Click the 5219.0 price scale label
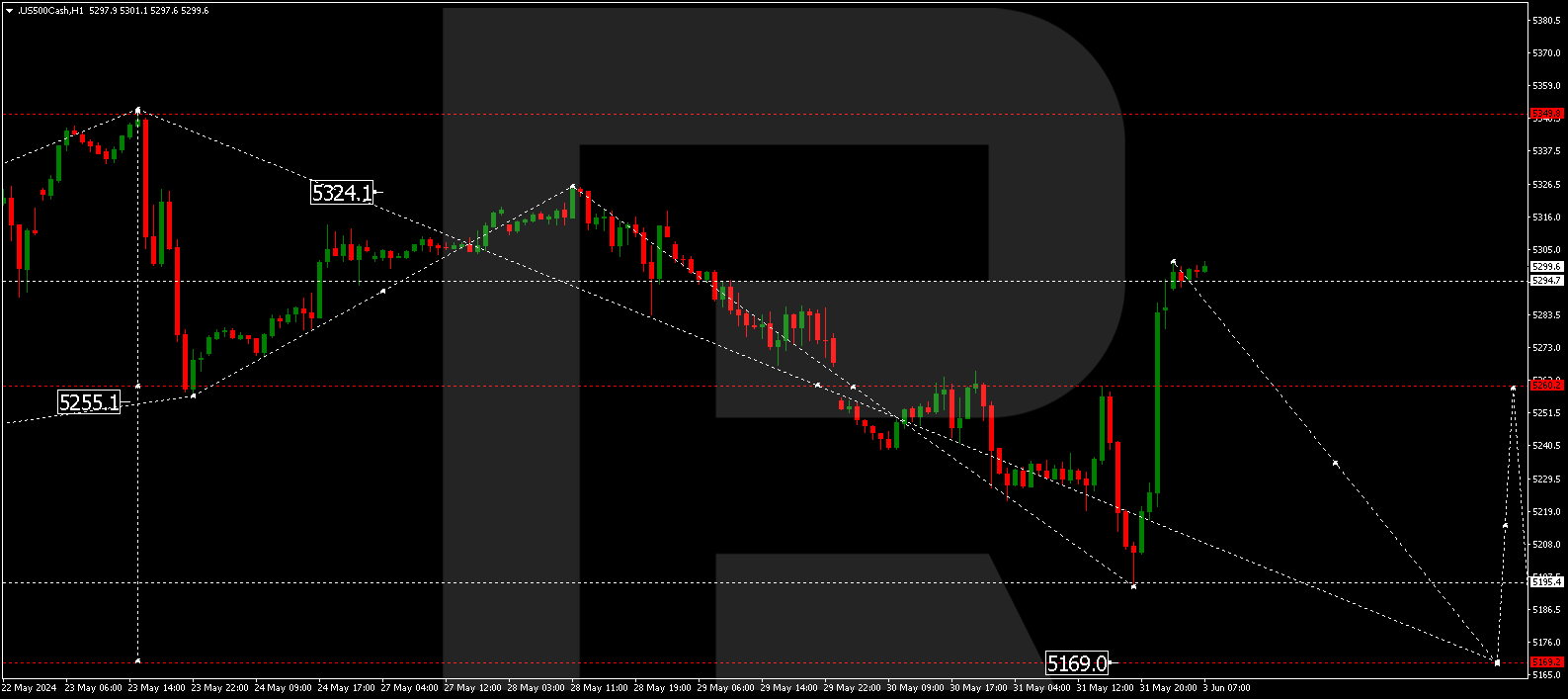Image resolution: width=1568 pixels, height=699 pixels. 1546,512
